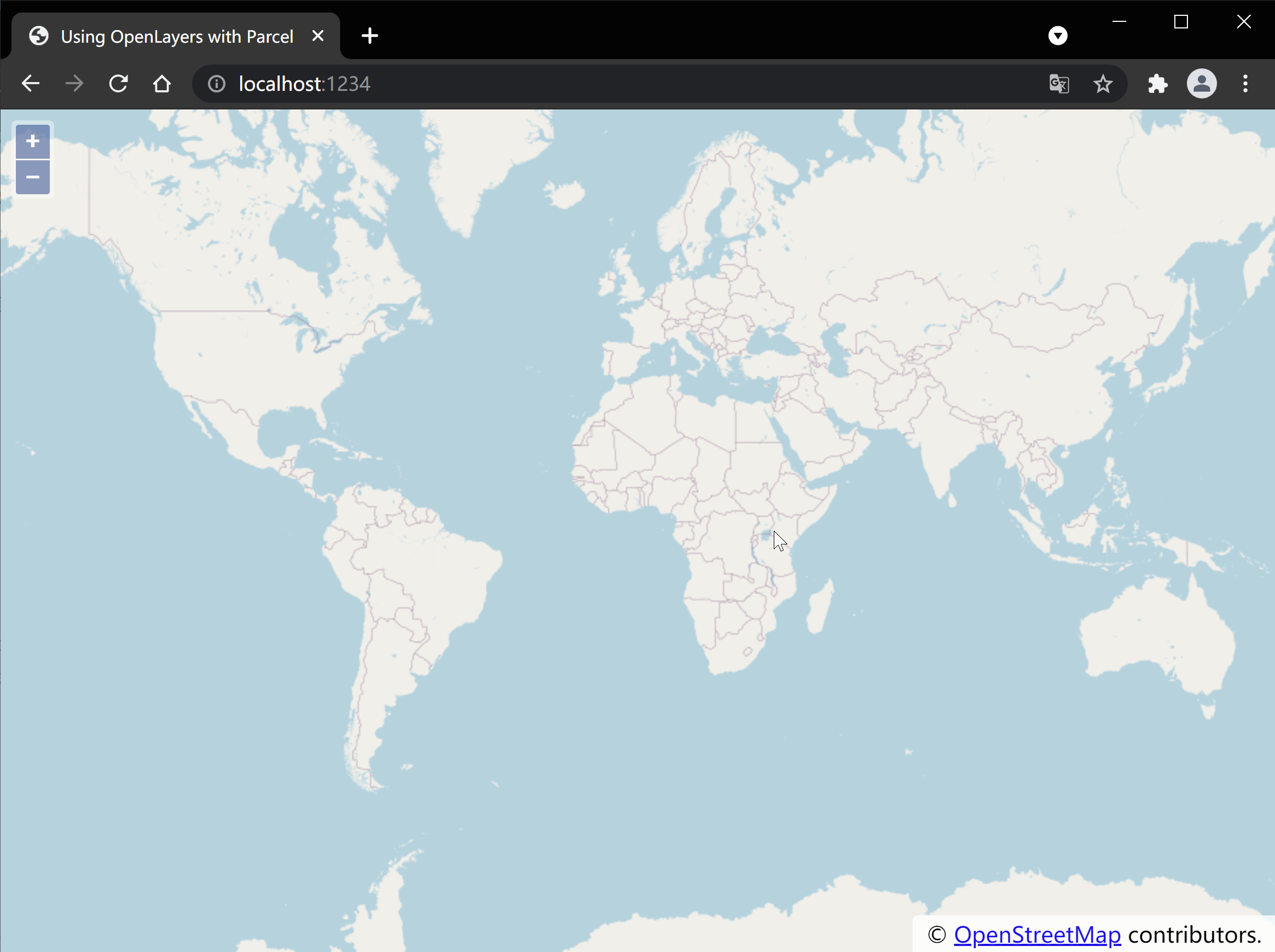Open the Extensions puzzle icon
The height and width of the screenshot is (952, 1275).
point(1157,84)
